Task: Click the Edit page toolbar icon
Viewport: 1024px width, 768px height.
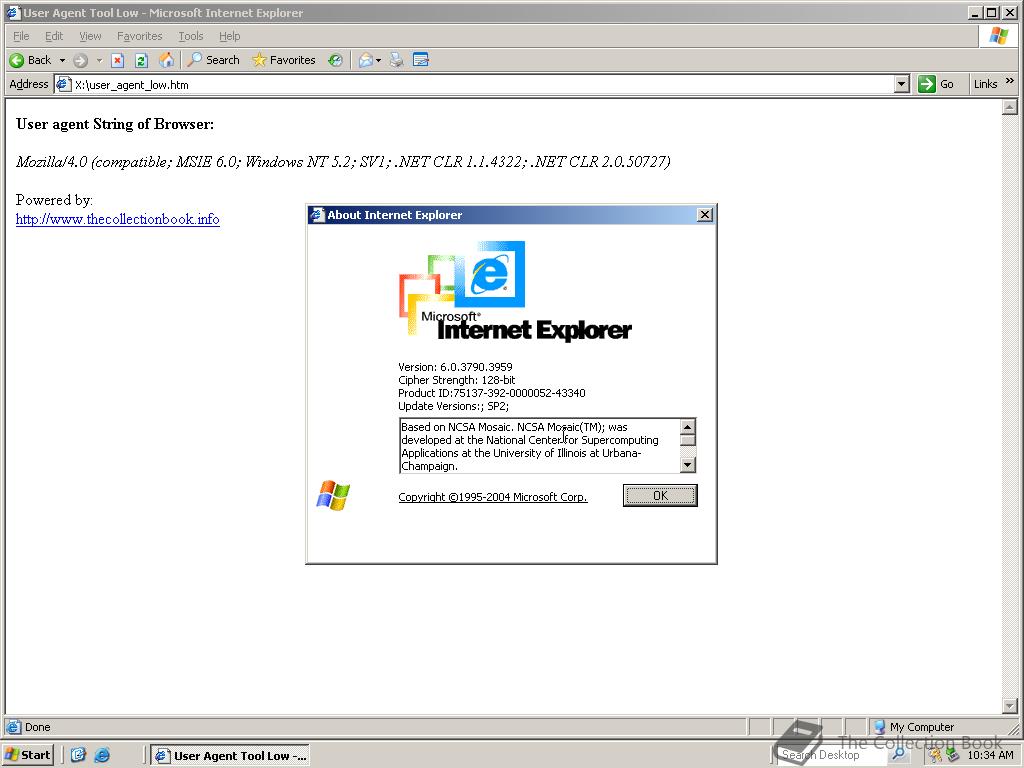Action: pyautogui.click(x=421, y=60)
